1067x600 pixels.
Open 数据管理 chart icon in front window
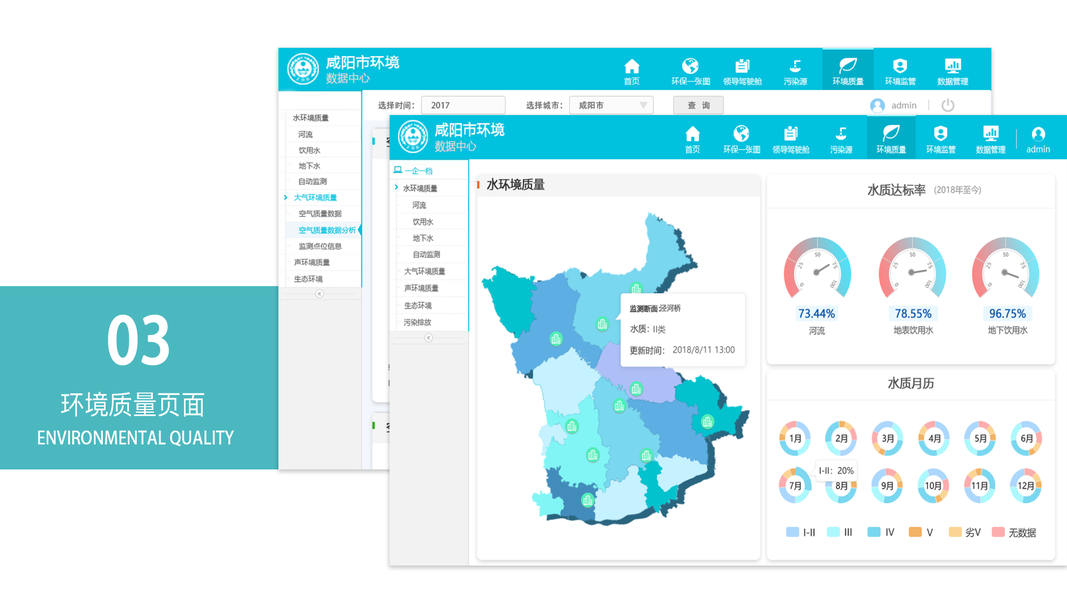[991, 133]
